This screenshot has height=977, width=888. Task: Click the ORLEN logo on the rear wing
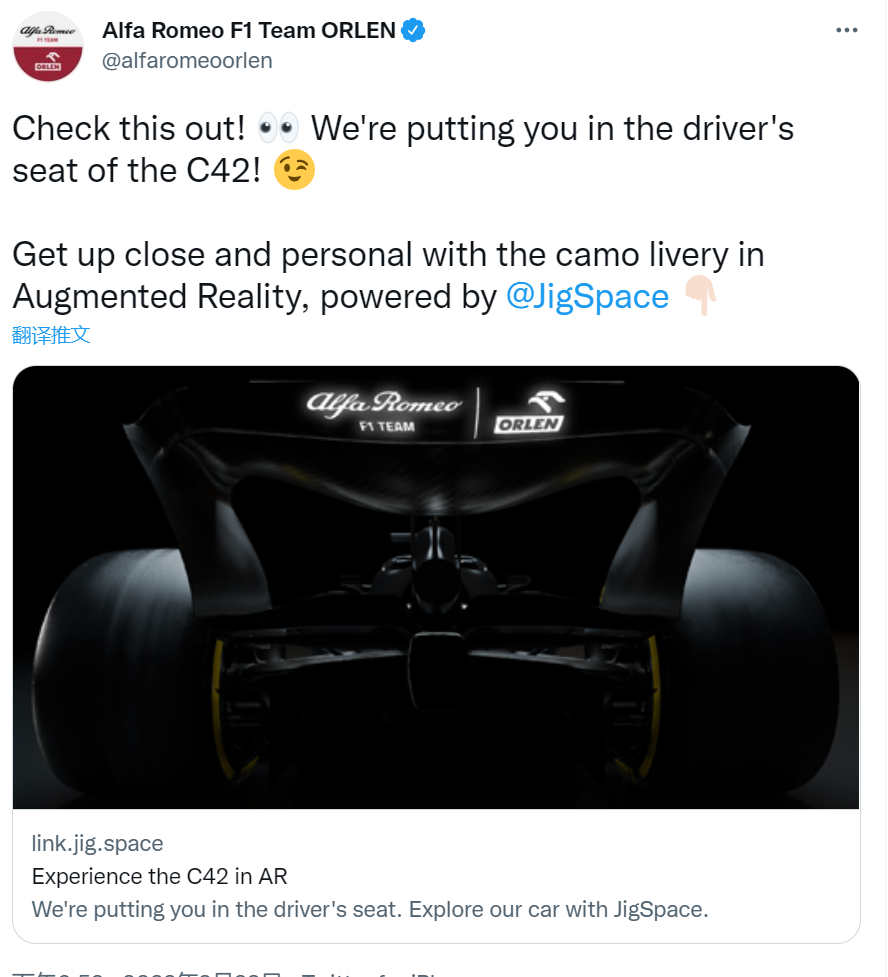530,412
